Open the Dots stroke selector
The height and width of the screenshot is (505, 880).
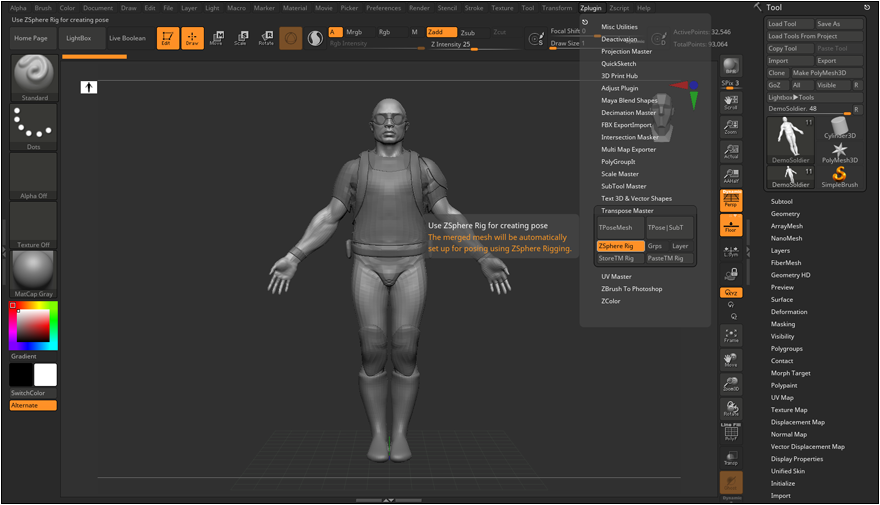[x=34, y=127]
